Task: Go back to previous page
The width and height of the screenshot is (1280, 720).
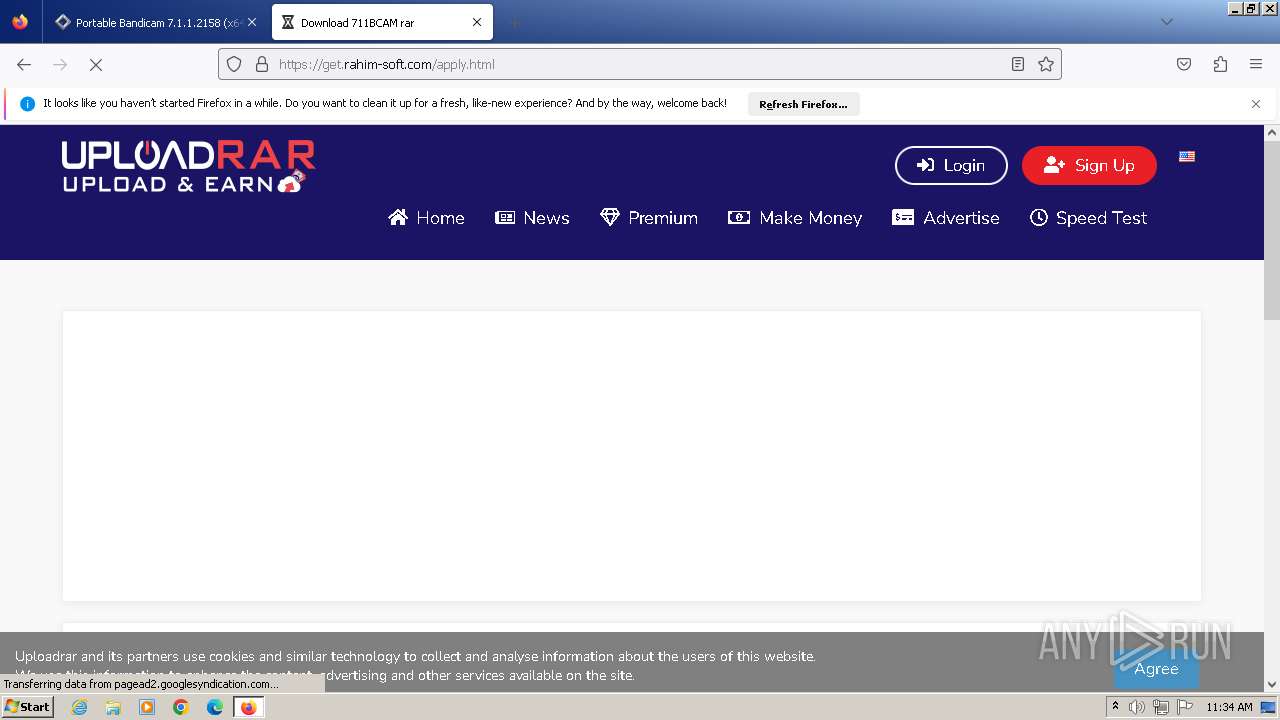Action: coord(24,64)
